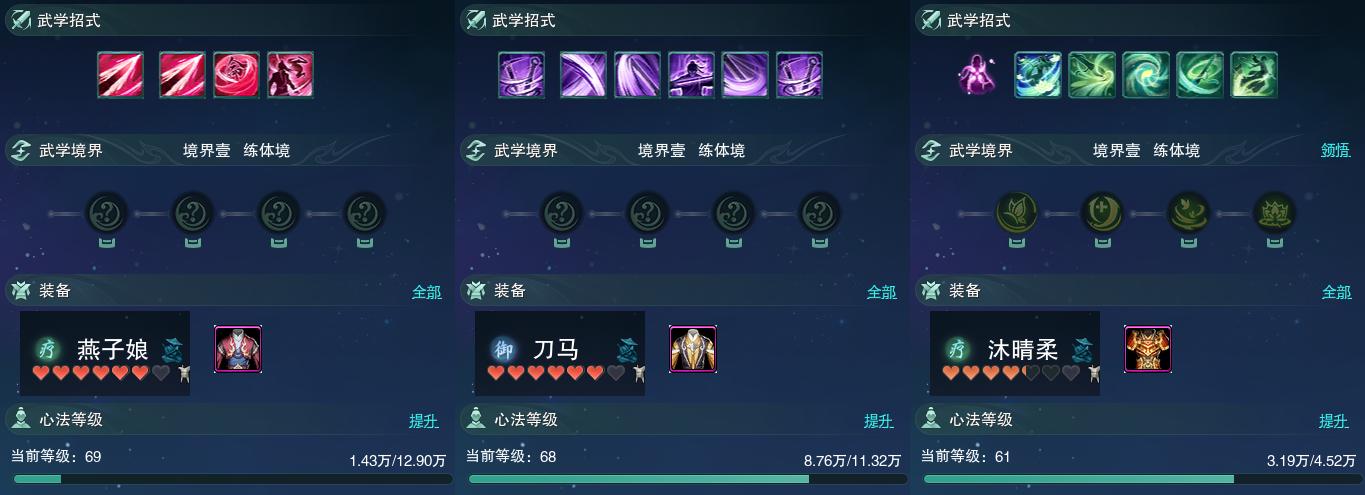
Task: Select the red rose skill icon
Action: point(236,75)
